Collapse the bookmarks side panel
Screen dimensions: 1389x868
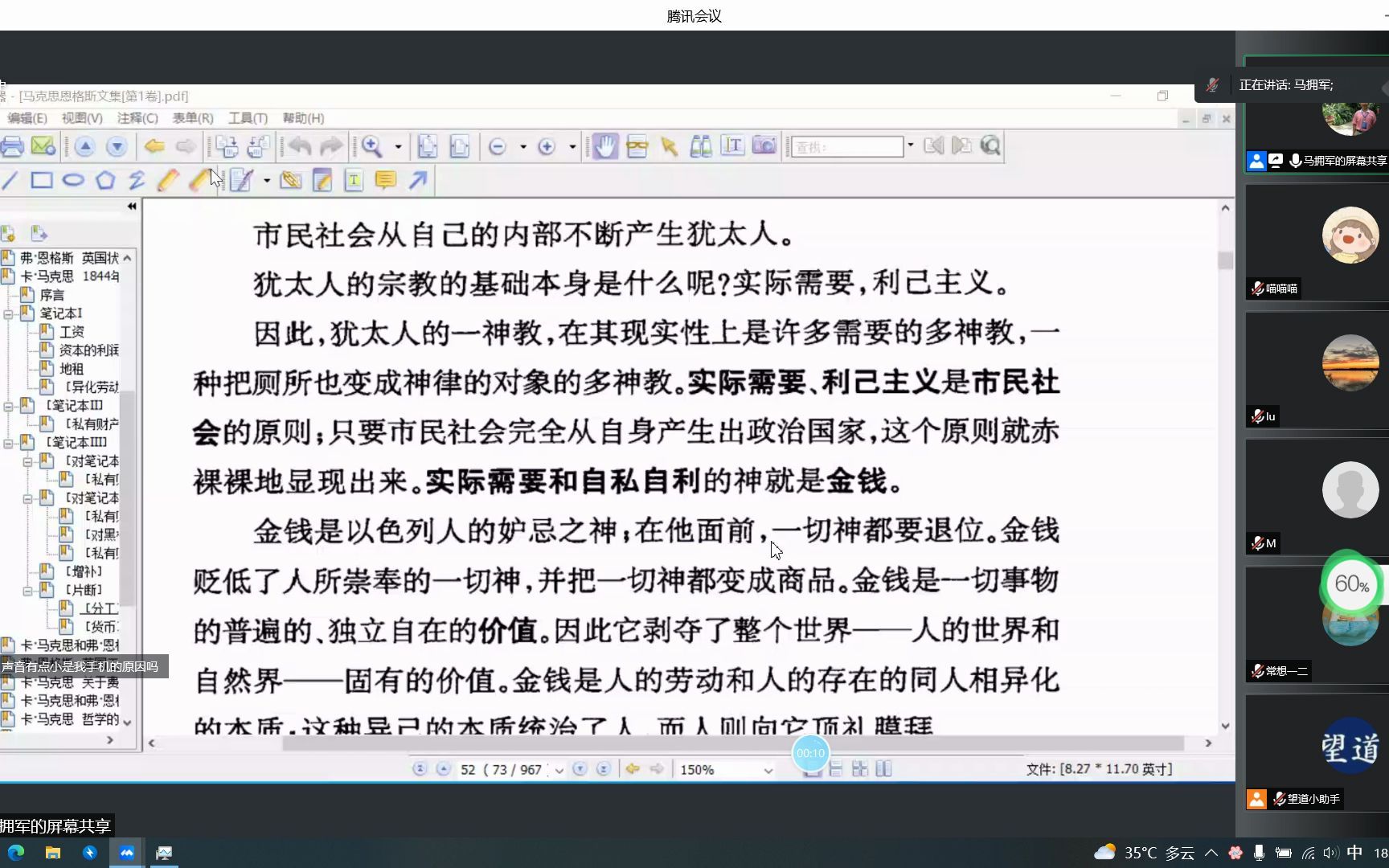[132, 207]
